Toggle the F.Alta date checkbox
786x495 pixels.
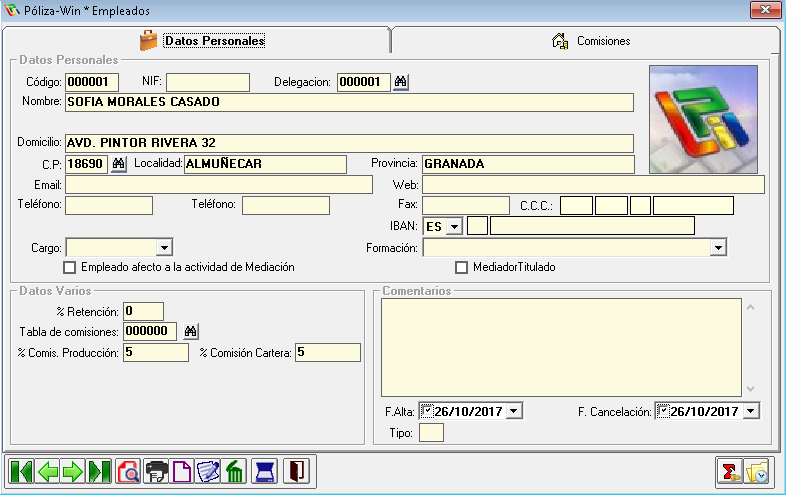(x=427, y=412)
